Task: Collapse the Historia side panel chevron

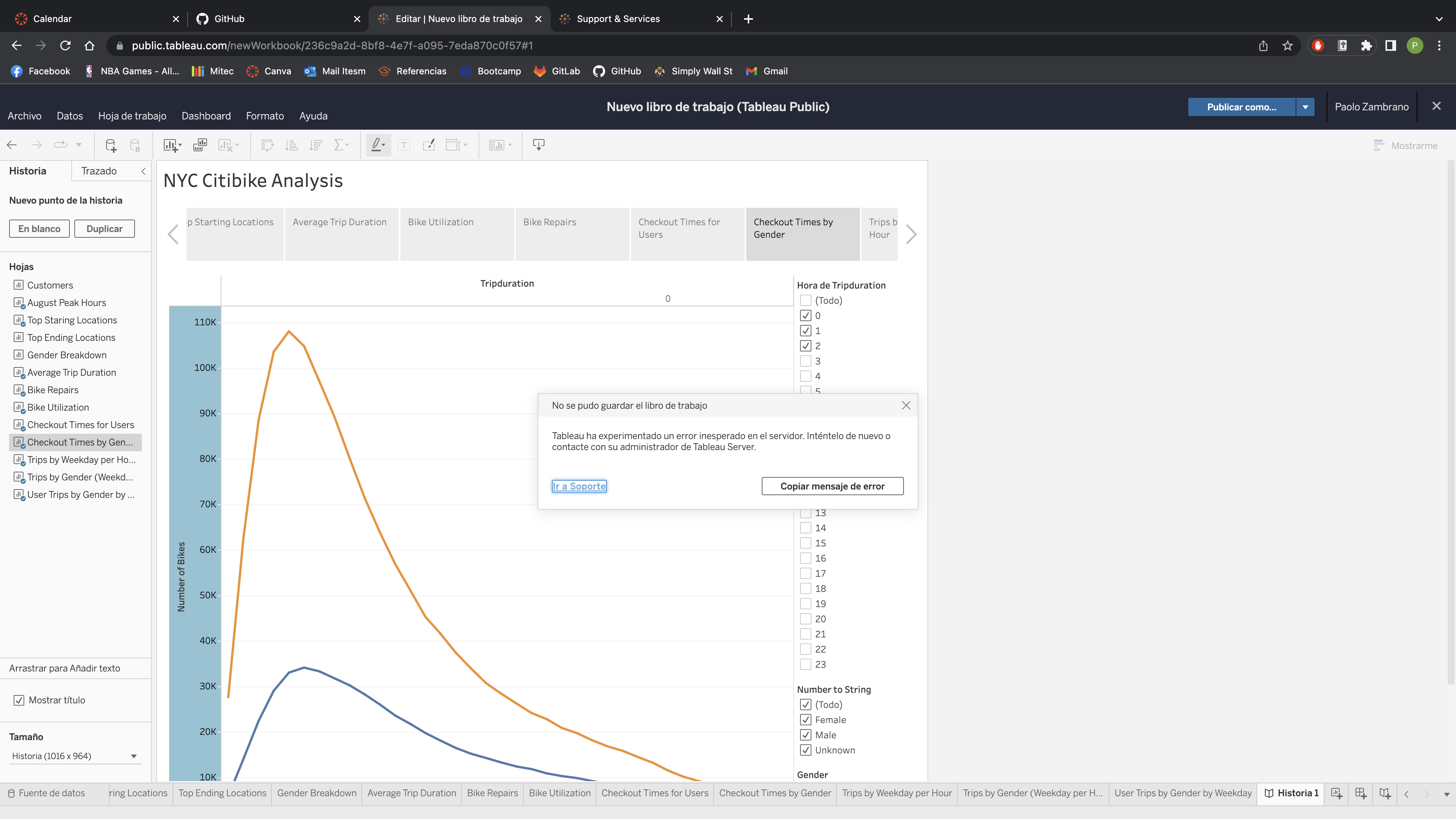Action: (144, 171)
